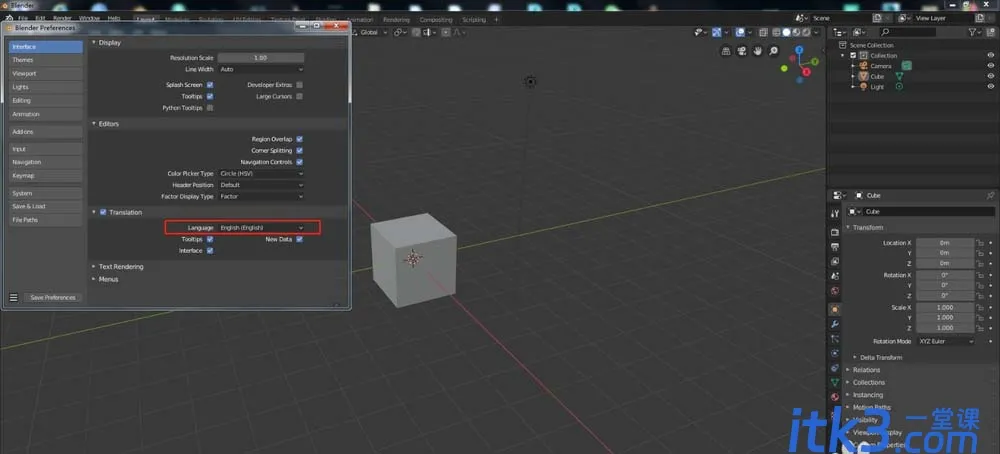Toggle viewport gizmos icon
Viewport: 1000px width, 454px height.
716,32
